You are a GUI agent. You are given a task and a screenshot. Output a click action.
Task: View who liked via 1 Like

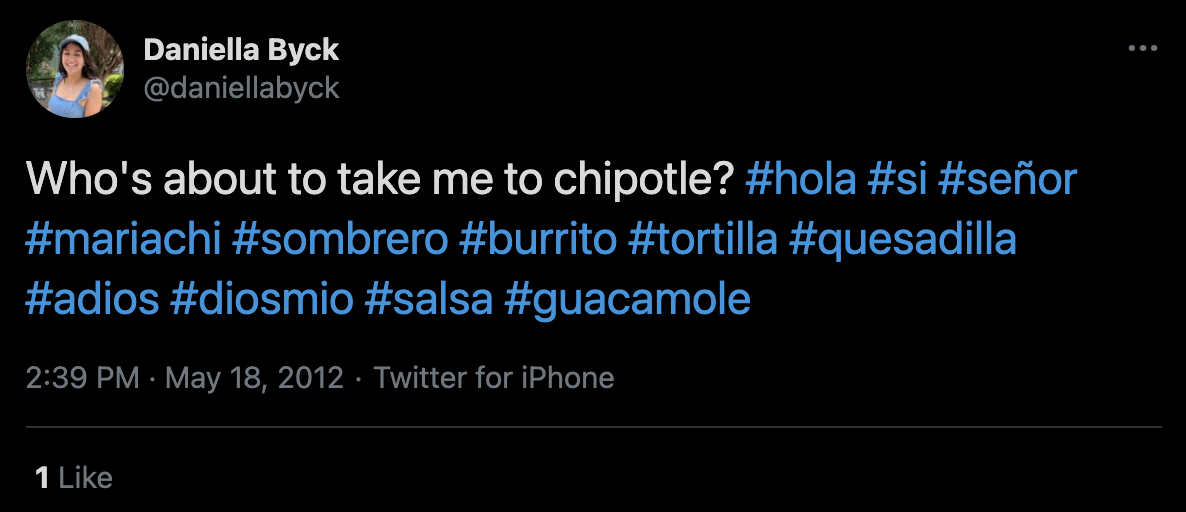coord(73,477)
